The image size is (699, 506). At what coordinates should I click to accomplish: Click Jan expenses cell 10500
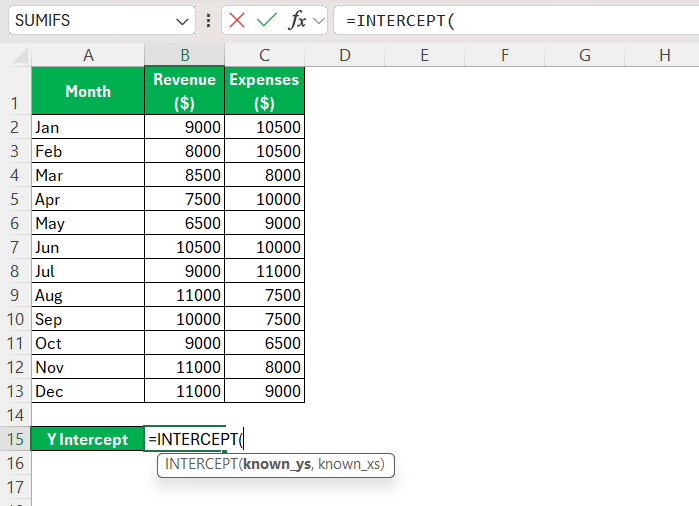264,127
